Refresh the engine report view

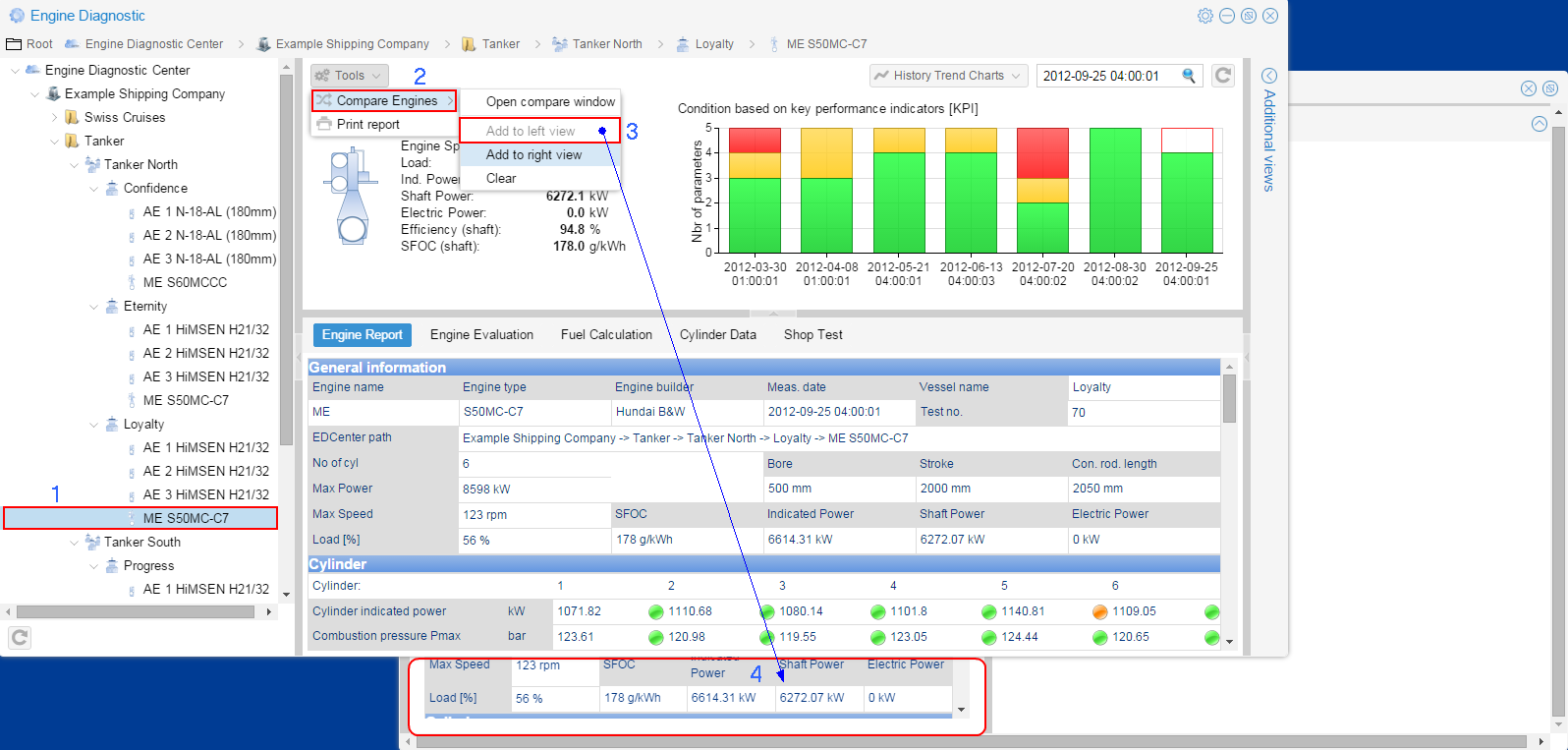click(x=1223, y=76)
